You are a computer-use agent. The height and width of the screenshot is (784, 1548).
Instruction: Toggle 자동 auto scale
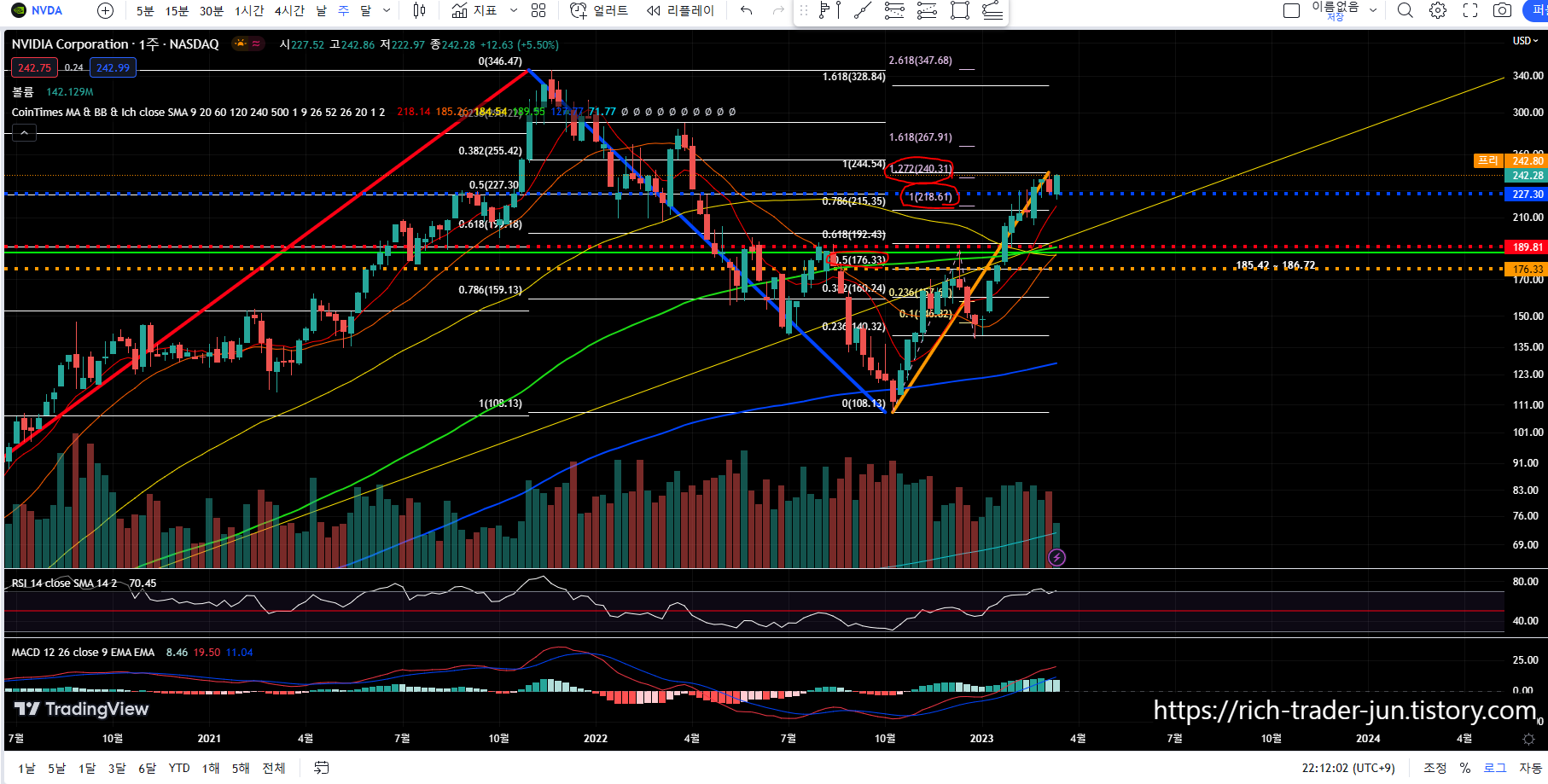(x=1531, y=768)
